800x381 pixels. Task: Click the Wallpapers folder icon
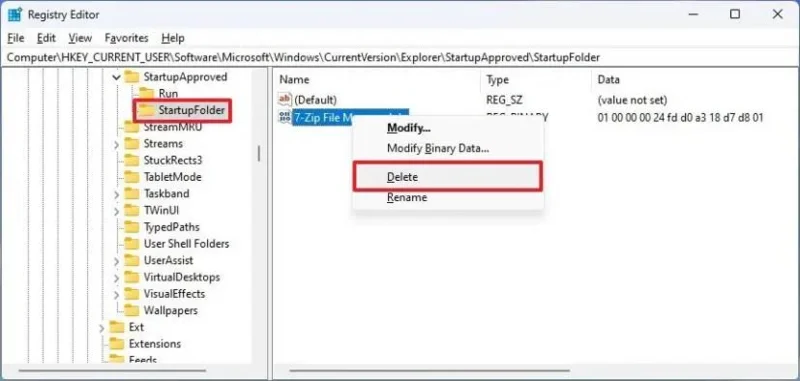click(x=132, y=310)
